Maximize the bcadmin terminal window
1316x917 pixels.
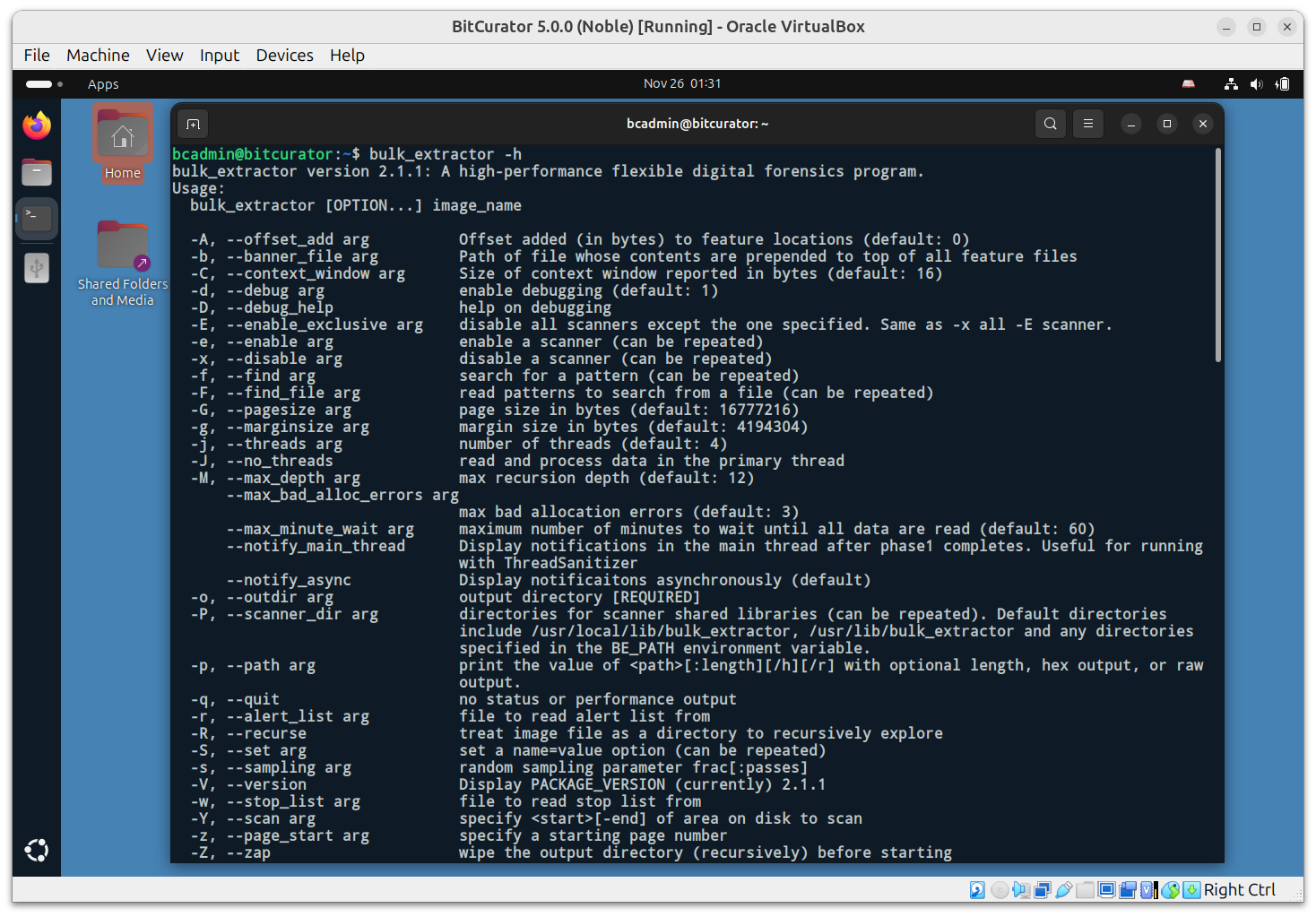(1167, 124)
